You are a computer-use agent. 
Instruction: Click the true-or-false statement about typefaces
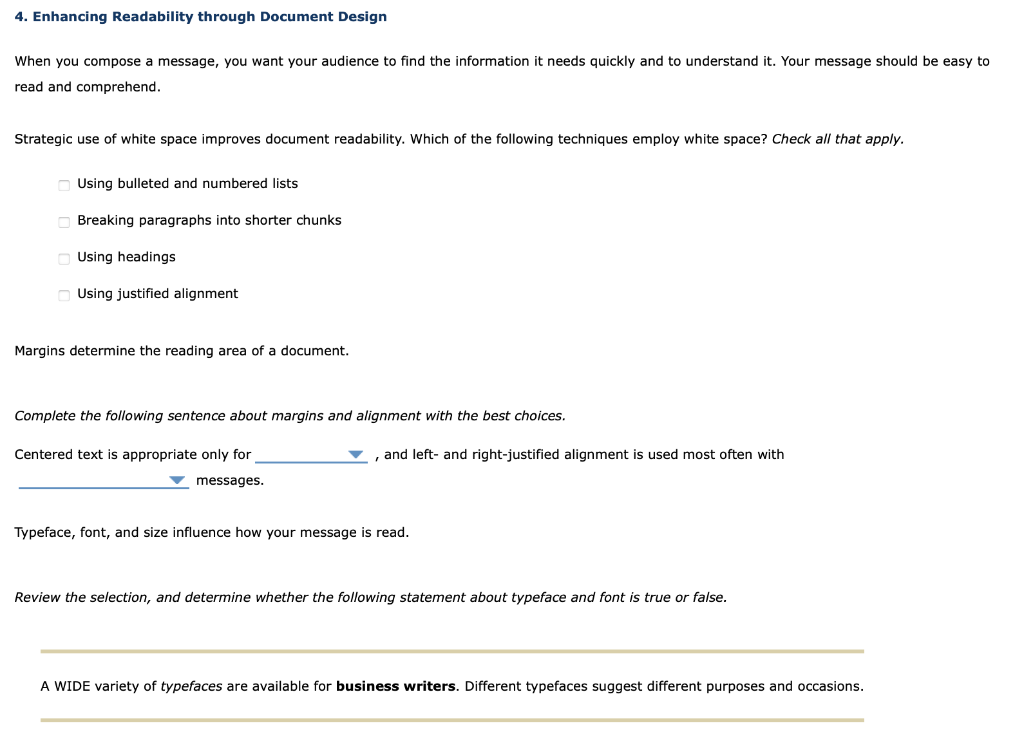[450, 686]
